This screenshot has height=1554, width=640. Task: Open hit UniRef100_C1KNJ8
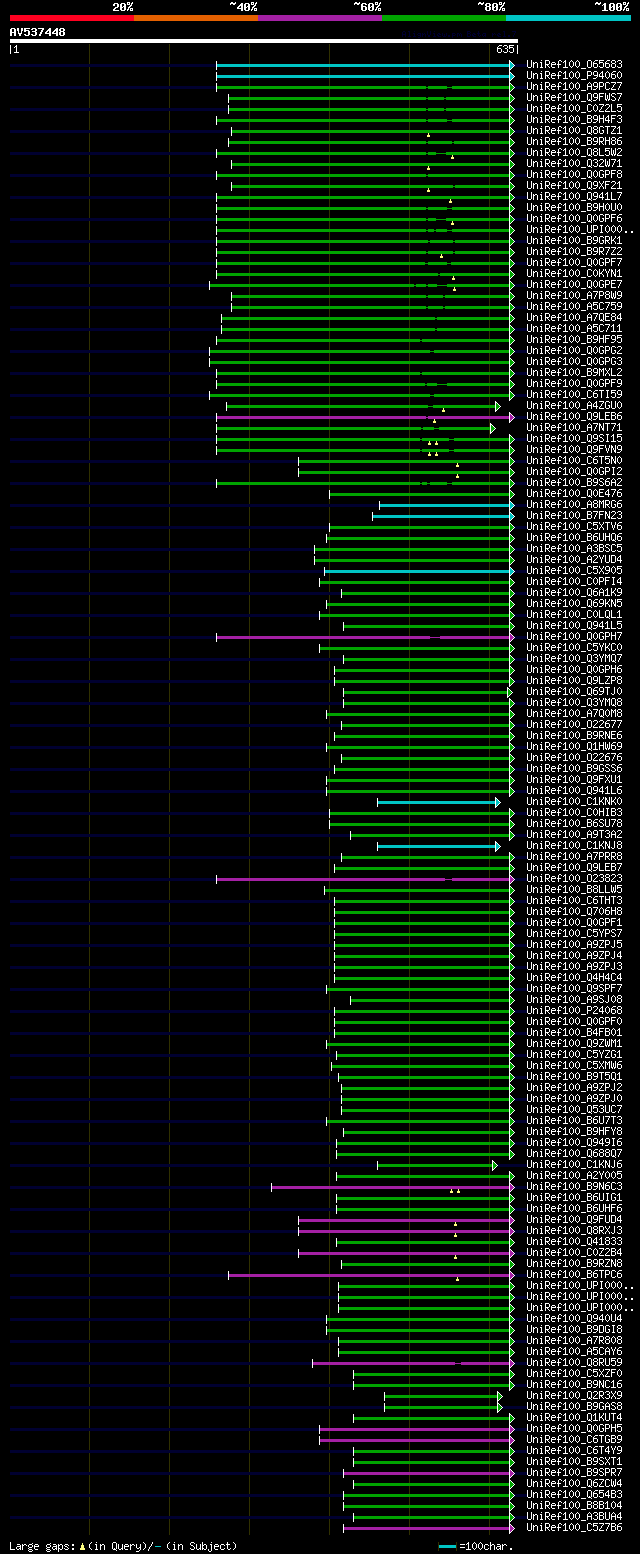[x=574, y=845]
